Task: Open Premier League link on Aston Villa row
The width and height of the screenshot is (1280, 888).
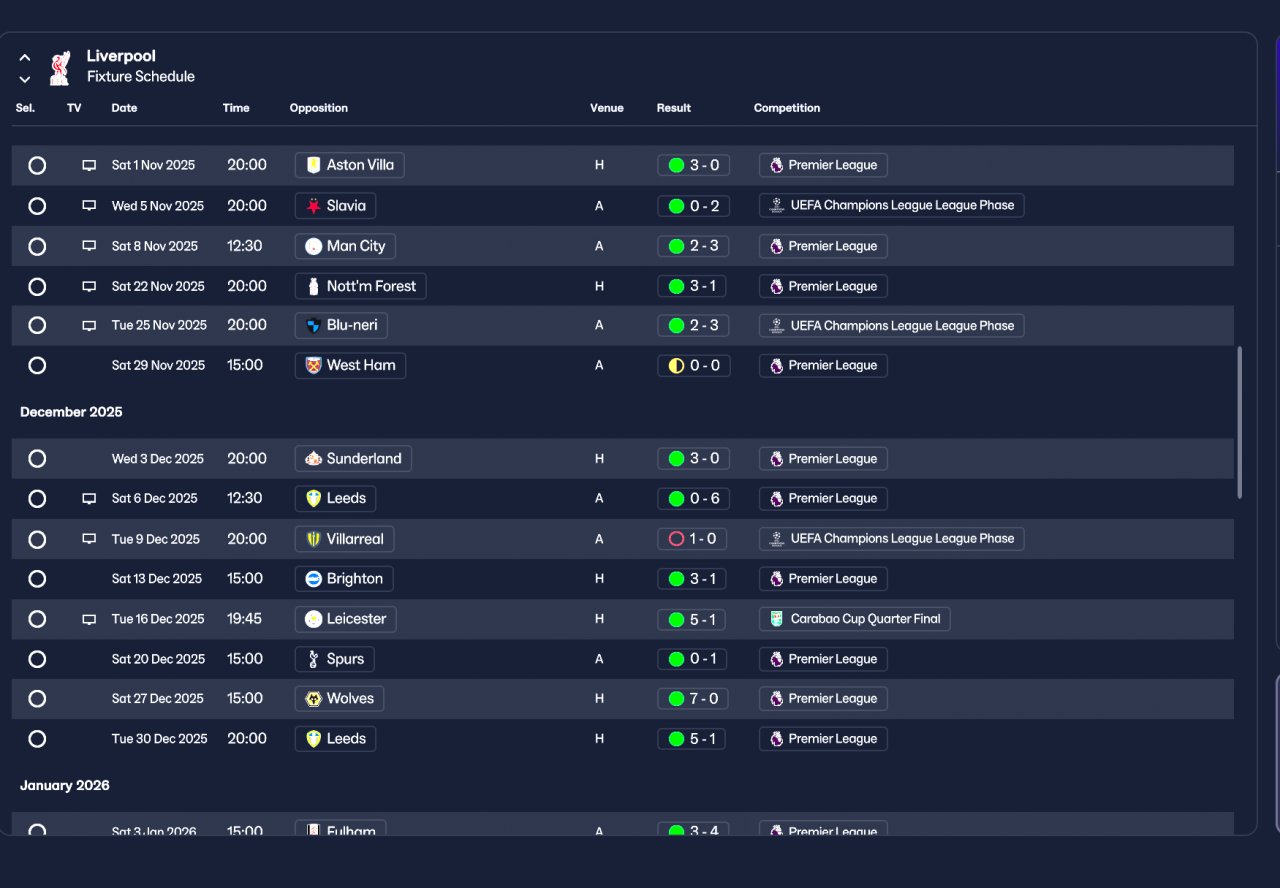Action: pyautogui.click(x=823, y=165)
